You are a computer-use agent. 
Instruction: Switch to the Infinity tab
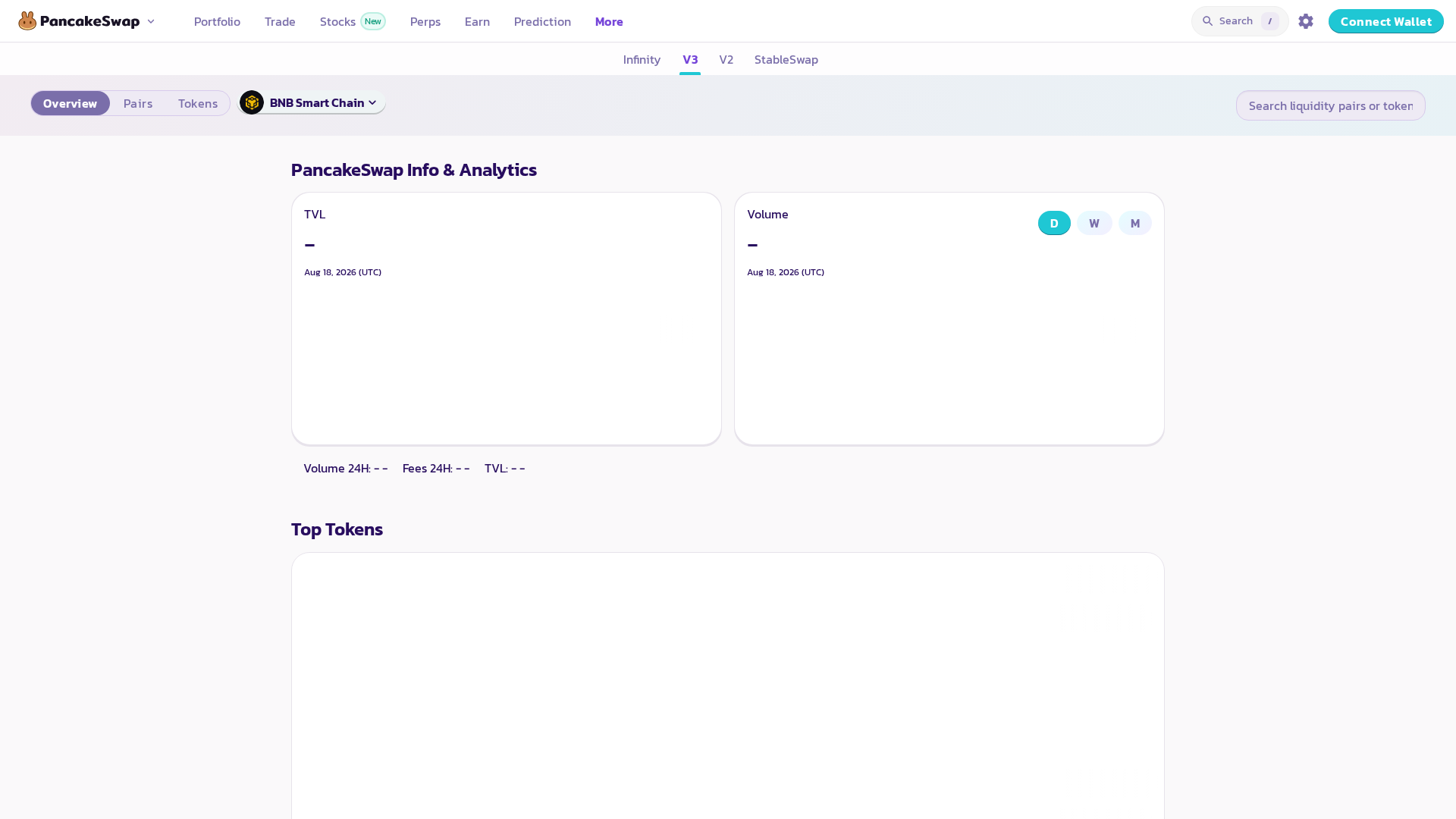pyautogui.click(x=642, y=59)
